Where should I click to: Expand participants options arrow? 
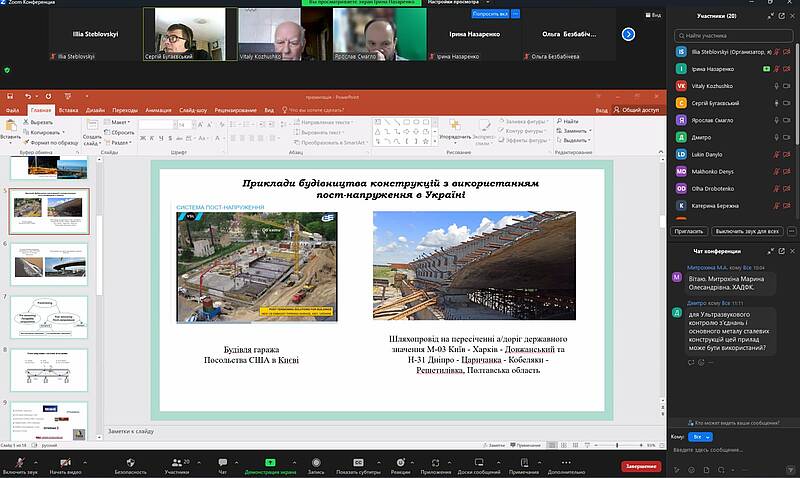(199, 463)
